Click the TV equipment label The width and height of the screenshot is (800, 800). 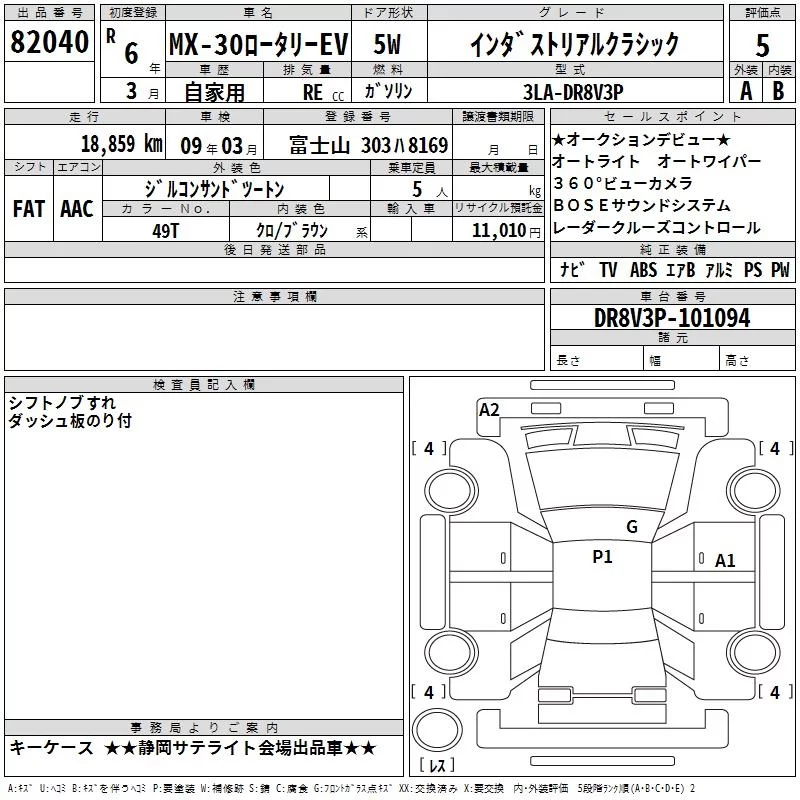608,269
